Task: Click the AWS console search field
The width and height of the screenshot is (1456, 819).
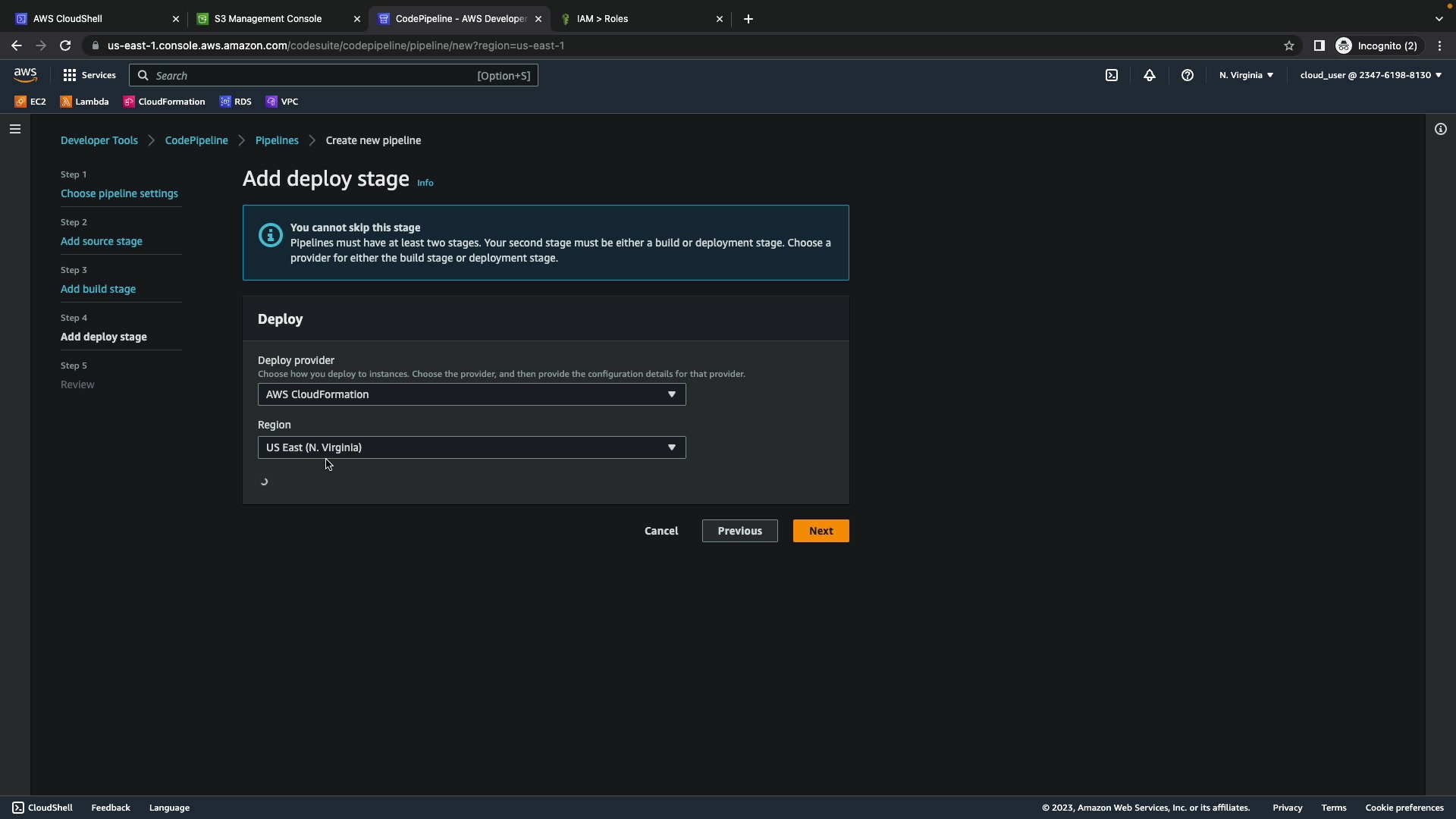Action: [311, 75]
